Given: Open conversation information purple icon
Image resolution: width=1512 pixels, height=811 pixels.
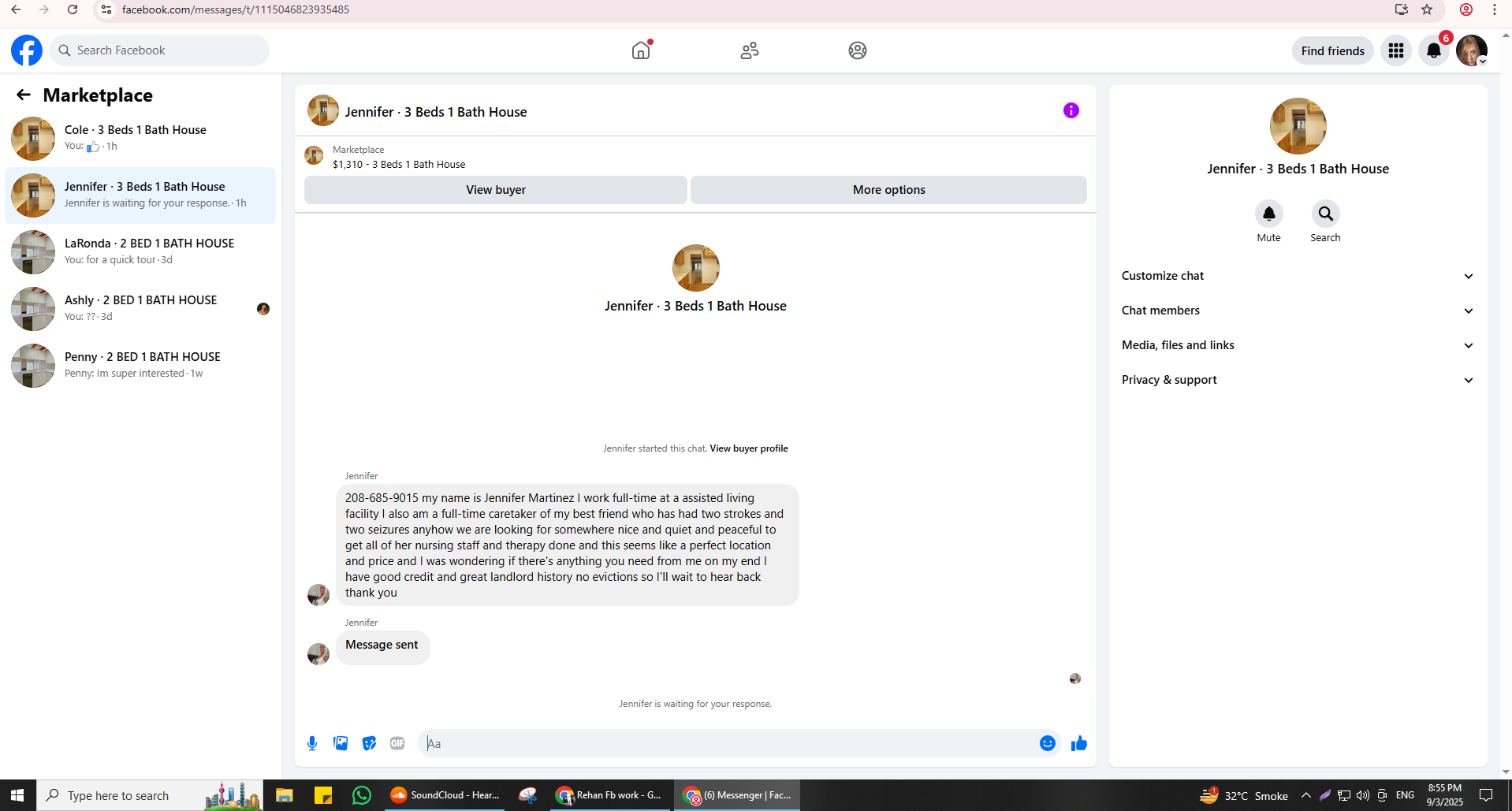Looking at the screenshot, I should coord(1071,110).
